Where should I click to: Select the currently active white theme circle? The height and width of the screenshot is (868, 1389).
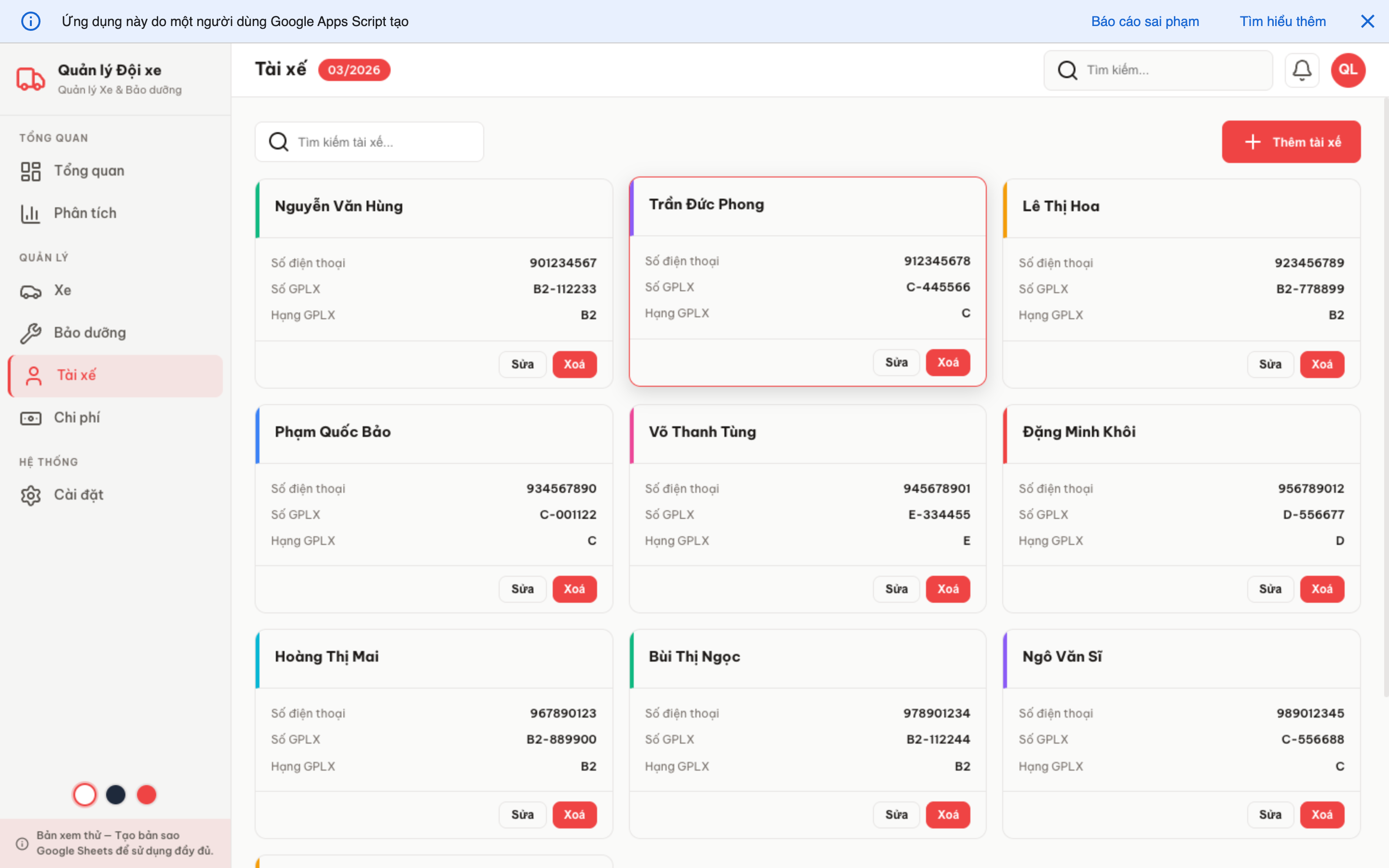click(85, 795)
